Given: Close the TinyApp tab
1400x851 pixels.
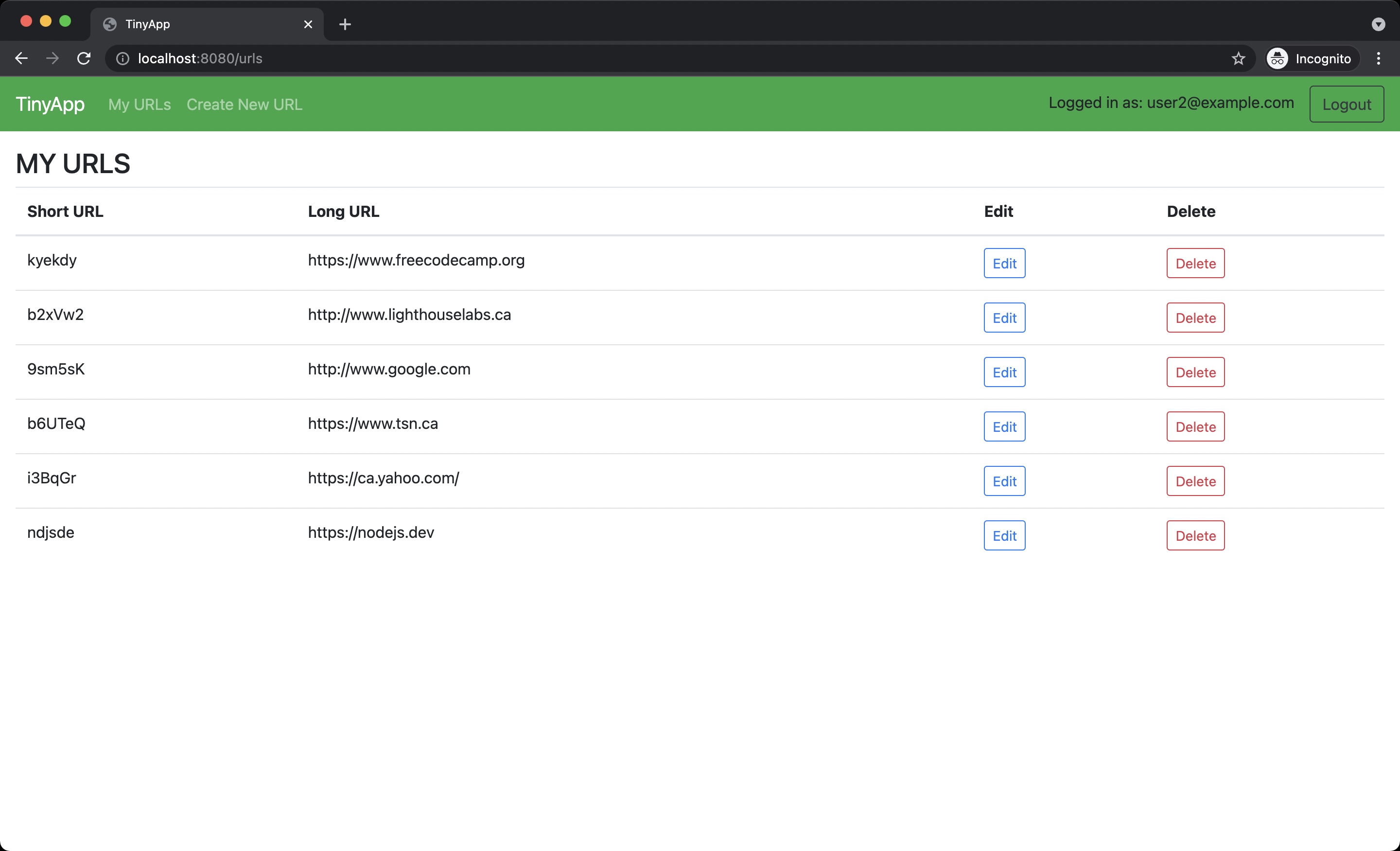Looking at the screenshot, I should [308, 24].
